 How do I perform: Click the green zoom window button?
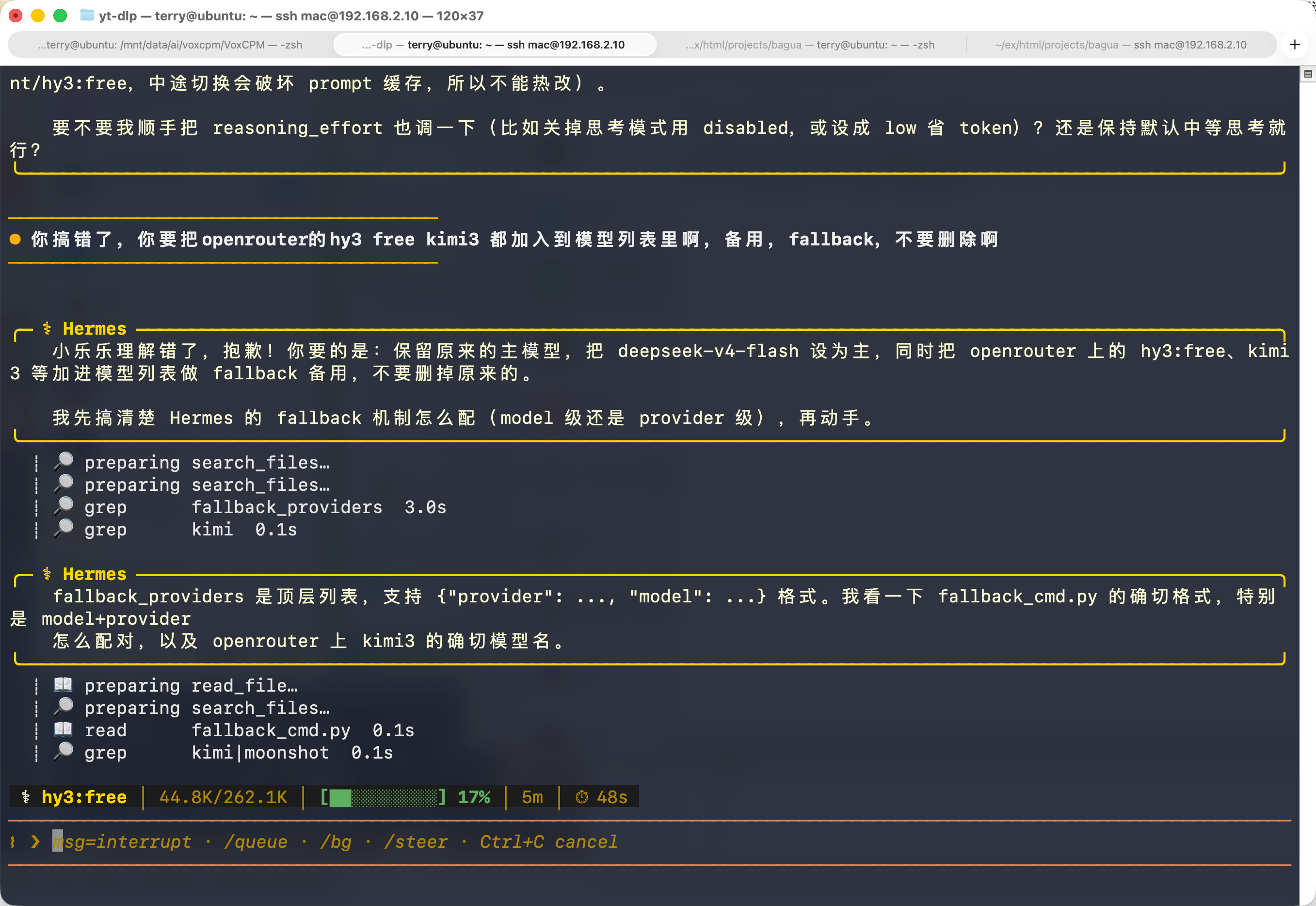[x=60, y=16]
